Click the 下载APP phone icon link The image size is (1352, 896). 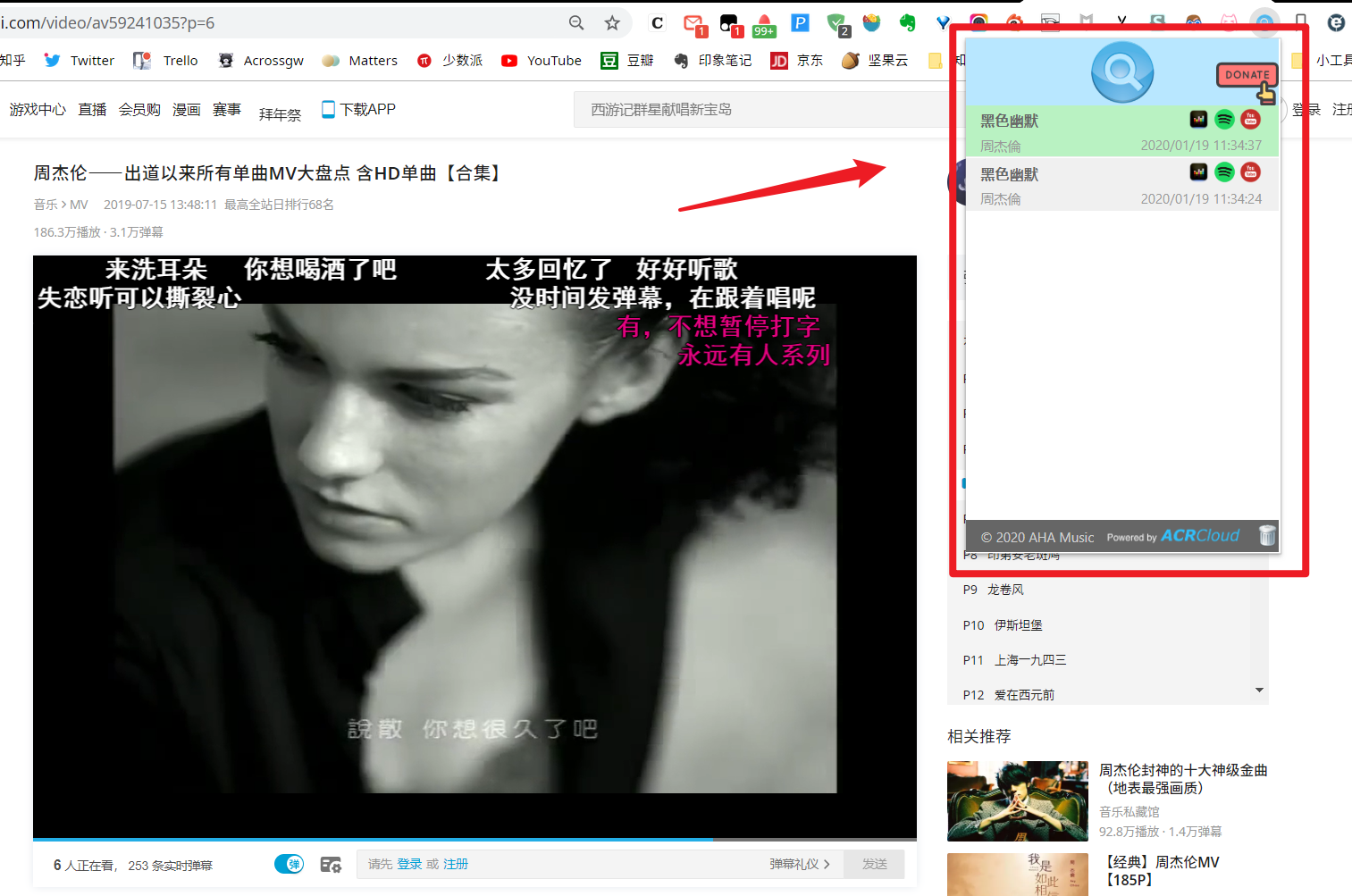pos(358,109)
